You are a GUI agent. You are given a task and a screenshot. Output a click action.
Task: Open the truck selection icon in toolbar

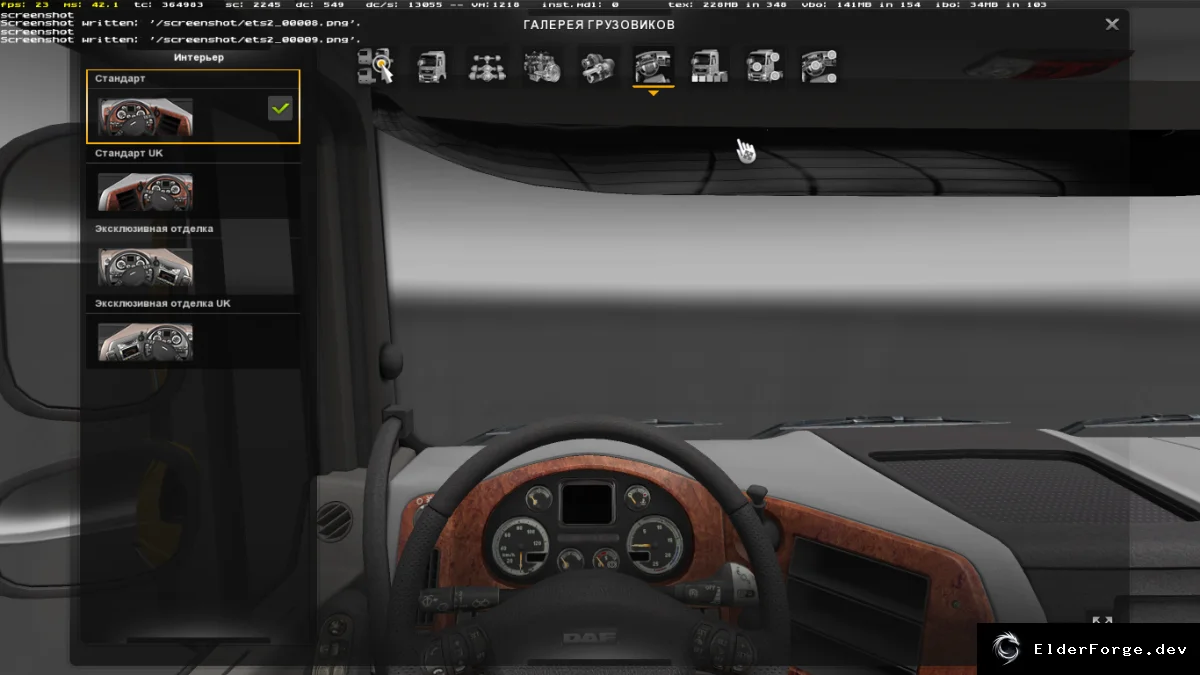375,67
